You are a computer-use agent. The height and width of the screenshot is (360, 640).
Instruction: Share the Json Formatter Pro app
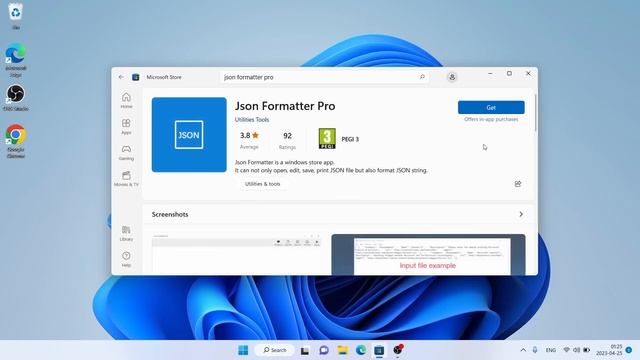[x=518, y=184]
